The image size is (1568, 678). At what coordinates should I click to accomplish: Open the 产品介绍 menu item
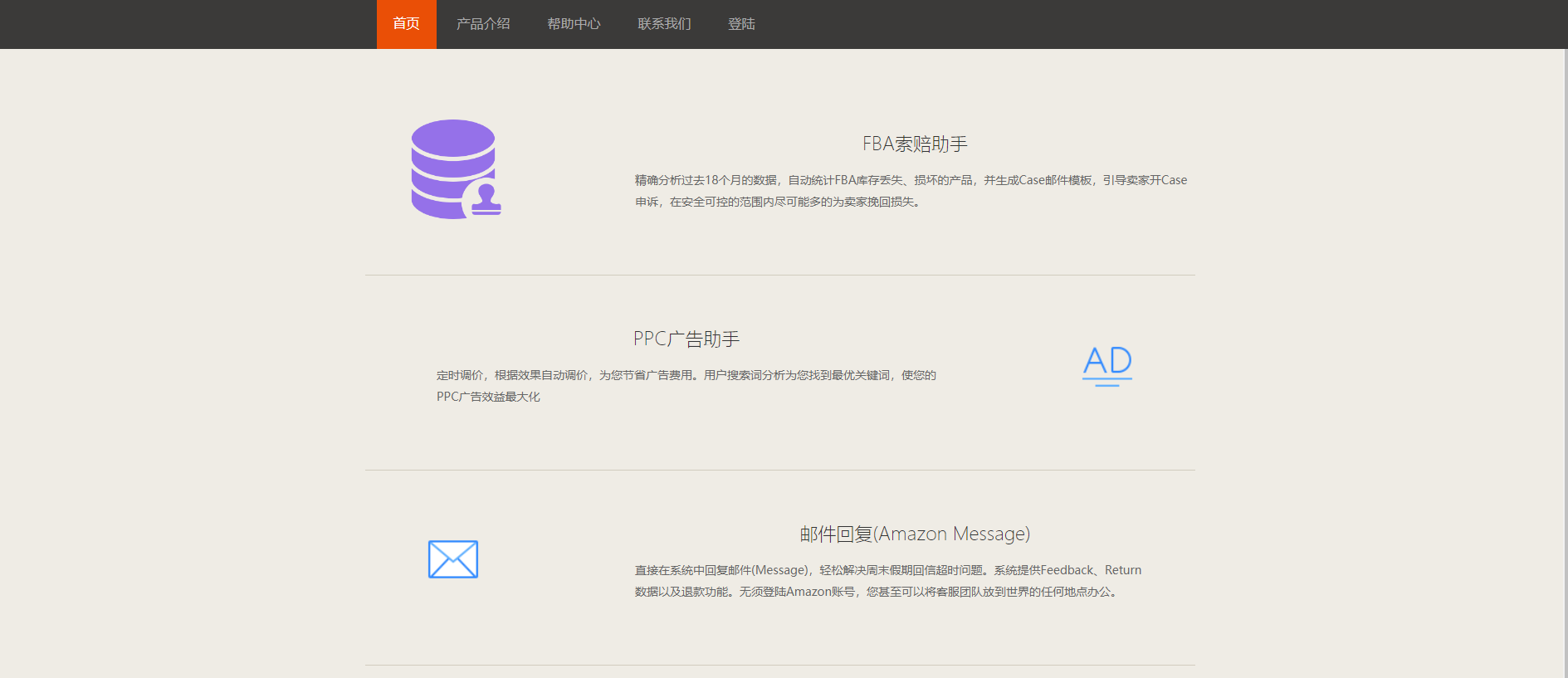(x=483, y=24)
